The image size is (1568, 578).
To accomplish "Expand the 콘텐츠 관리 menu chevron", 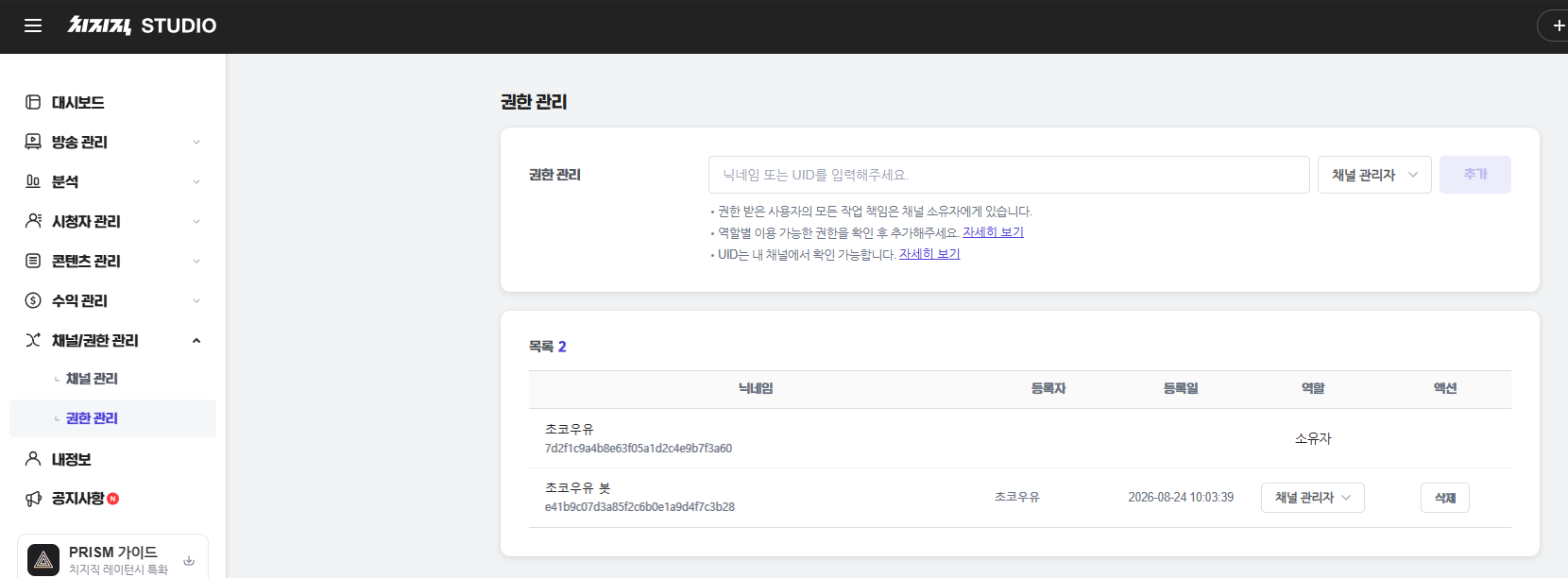I will (196, 261).
